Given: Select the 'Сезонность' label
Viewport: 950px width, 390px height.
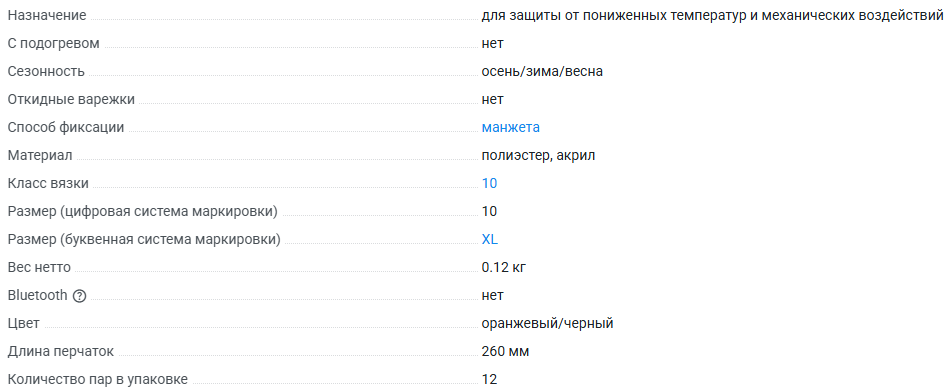Looking at the screenshot, I should coord(45,71).
